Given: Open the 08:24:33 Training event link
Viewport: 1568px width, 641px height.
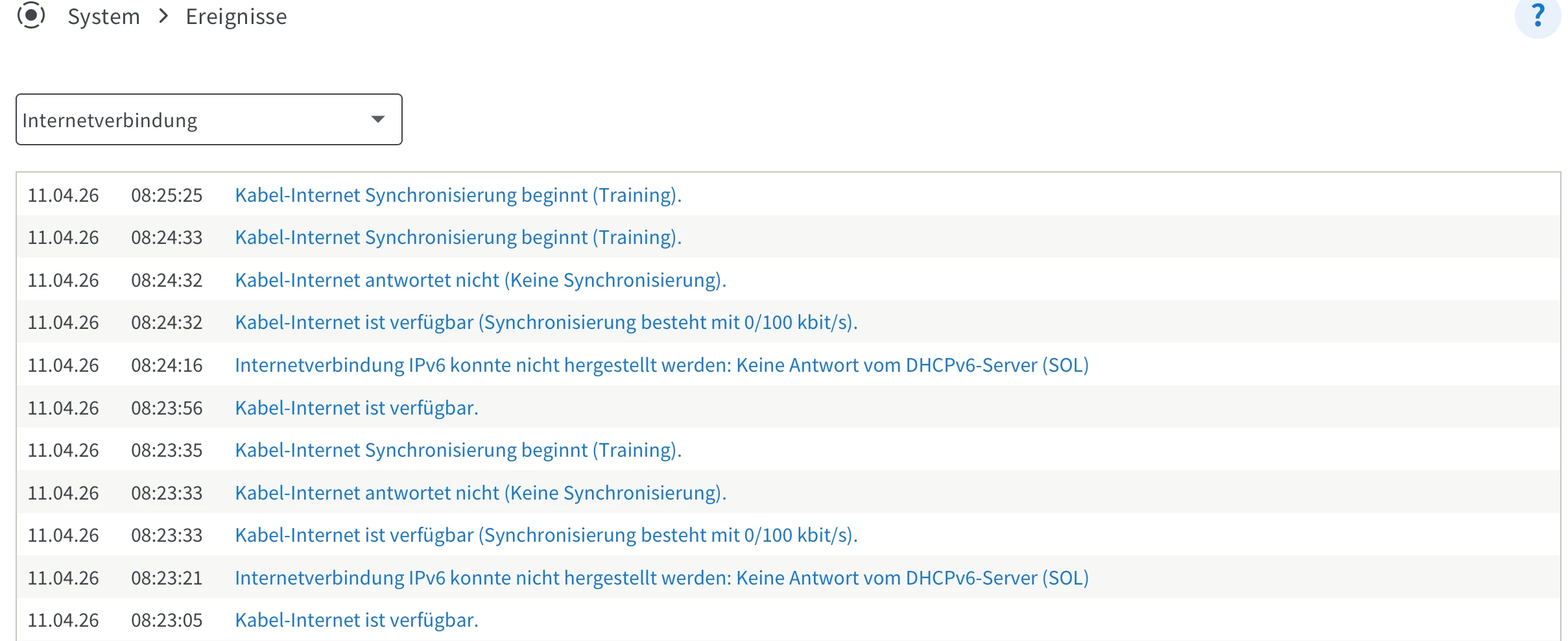Looking at the screenshot, I should coord(458,237).
